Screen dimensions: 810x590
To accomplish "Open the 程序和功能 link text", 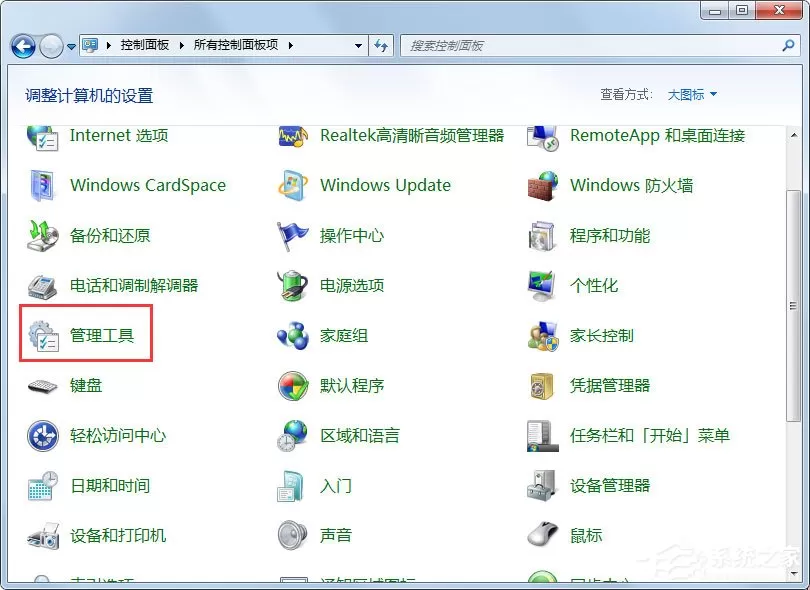I will pyautogui.click(x=610, y=236).
